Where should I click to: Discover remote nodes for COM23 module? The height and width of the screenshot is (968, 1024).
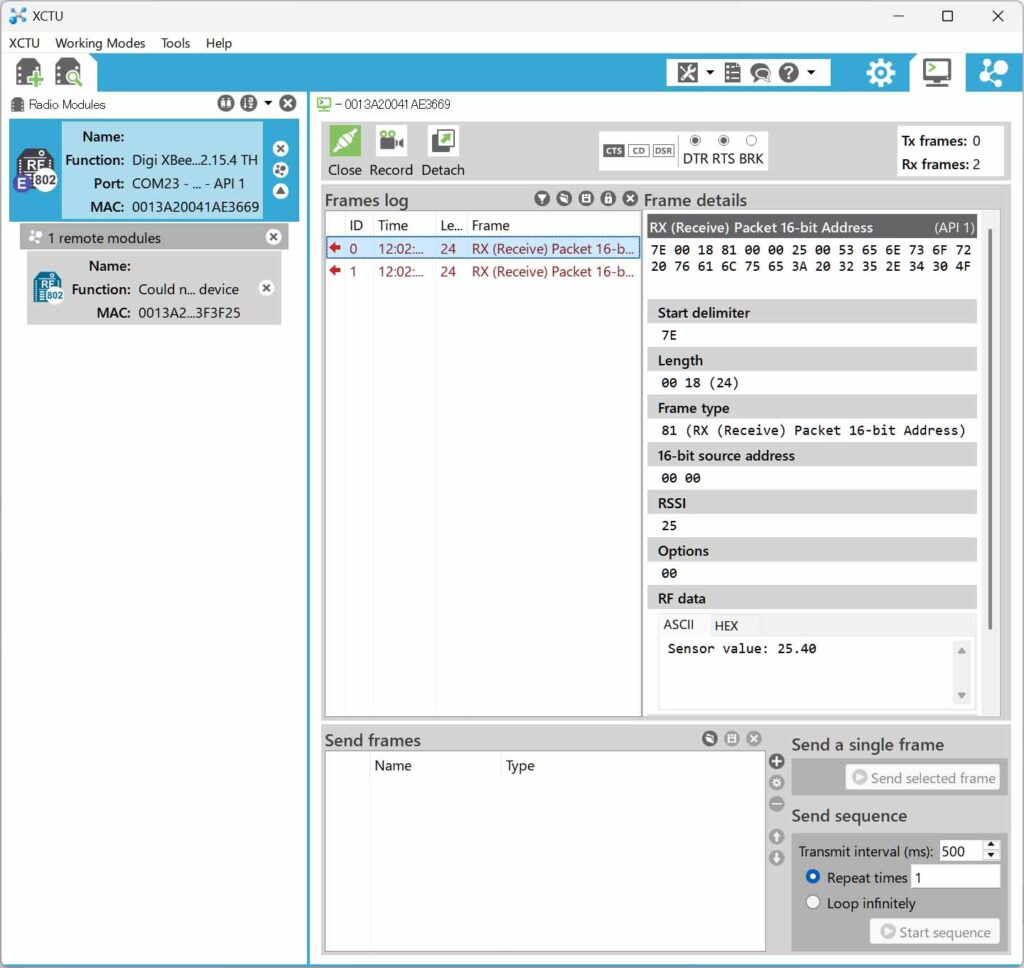(x=281, y=170)
